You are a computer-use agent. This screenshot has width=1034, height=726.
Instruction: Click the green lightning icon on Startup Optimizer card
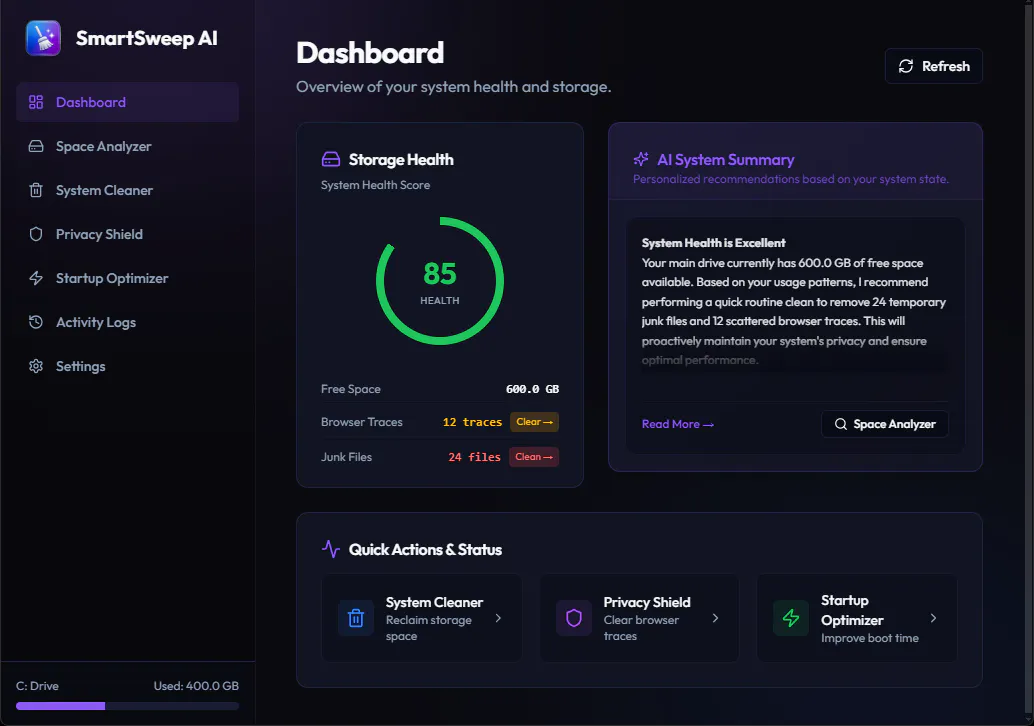pos(791,618)
